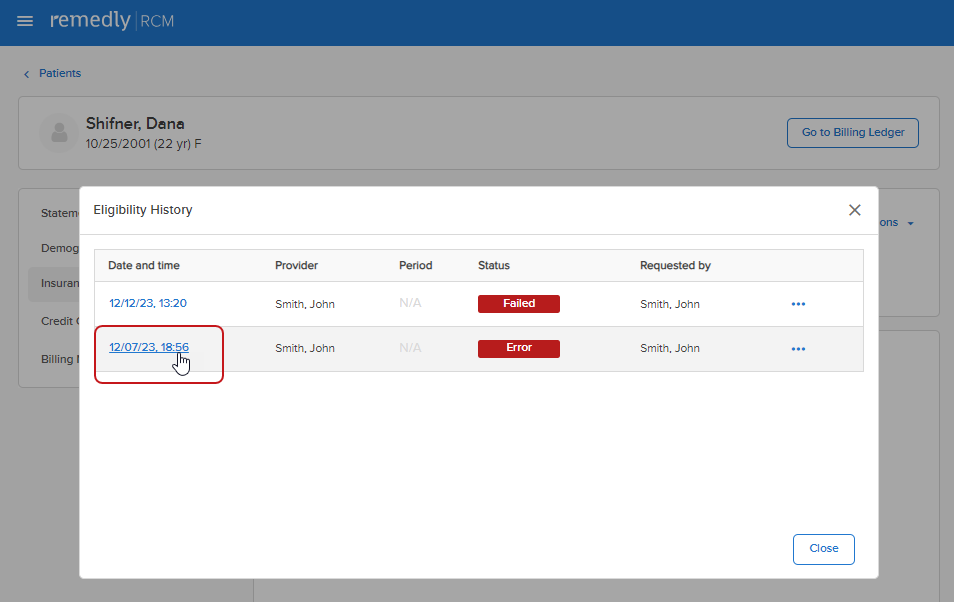Open the hamburger navigation menu
The height and width of the screenshot is (602, 954).
point(25,21)
